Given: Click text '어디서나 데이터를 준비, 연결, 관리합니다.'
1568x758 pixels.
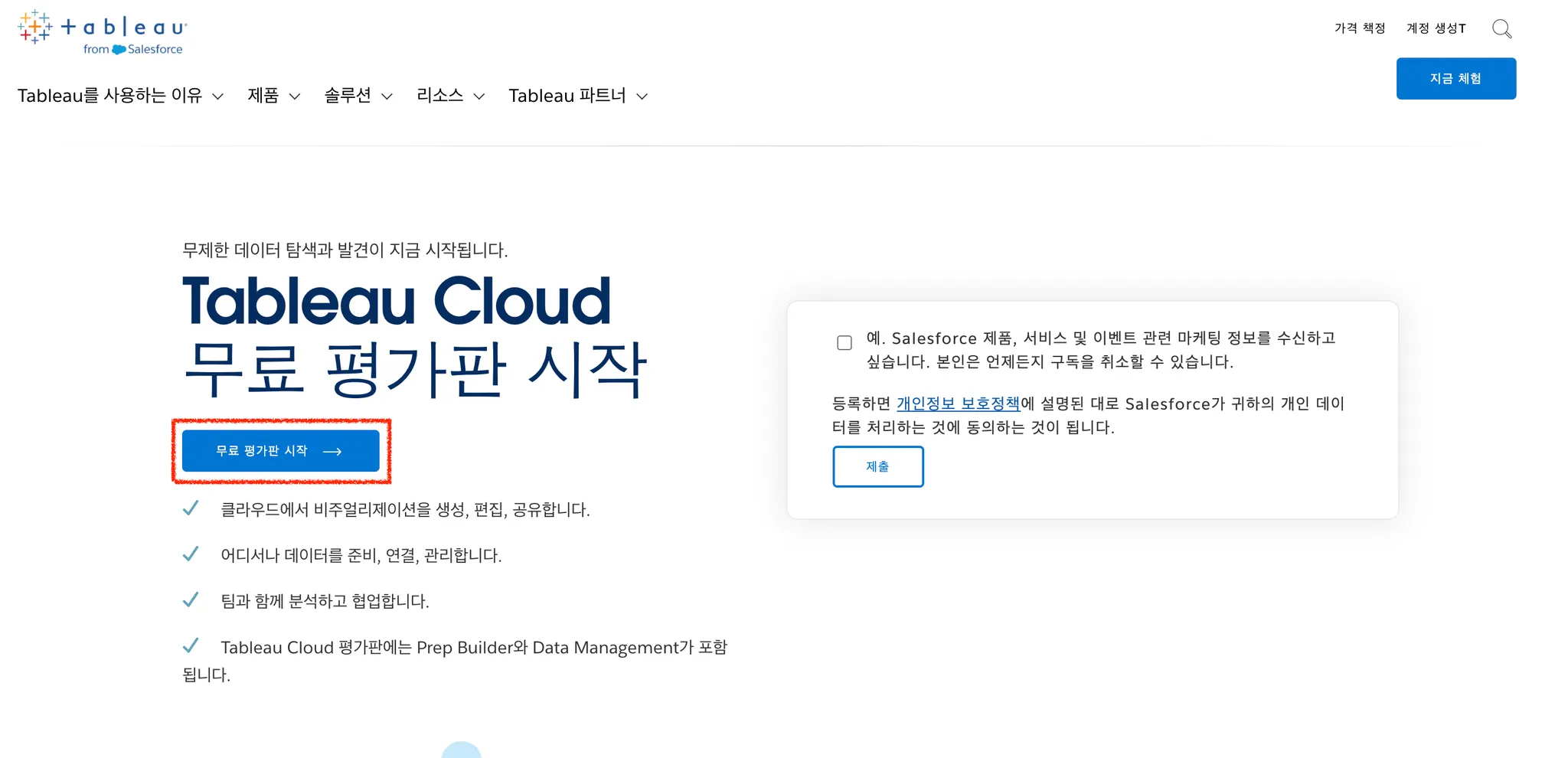Looking at the screenshot, I should point(361,555).
